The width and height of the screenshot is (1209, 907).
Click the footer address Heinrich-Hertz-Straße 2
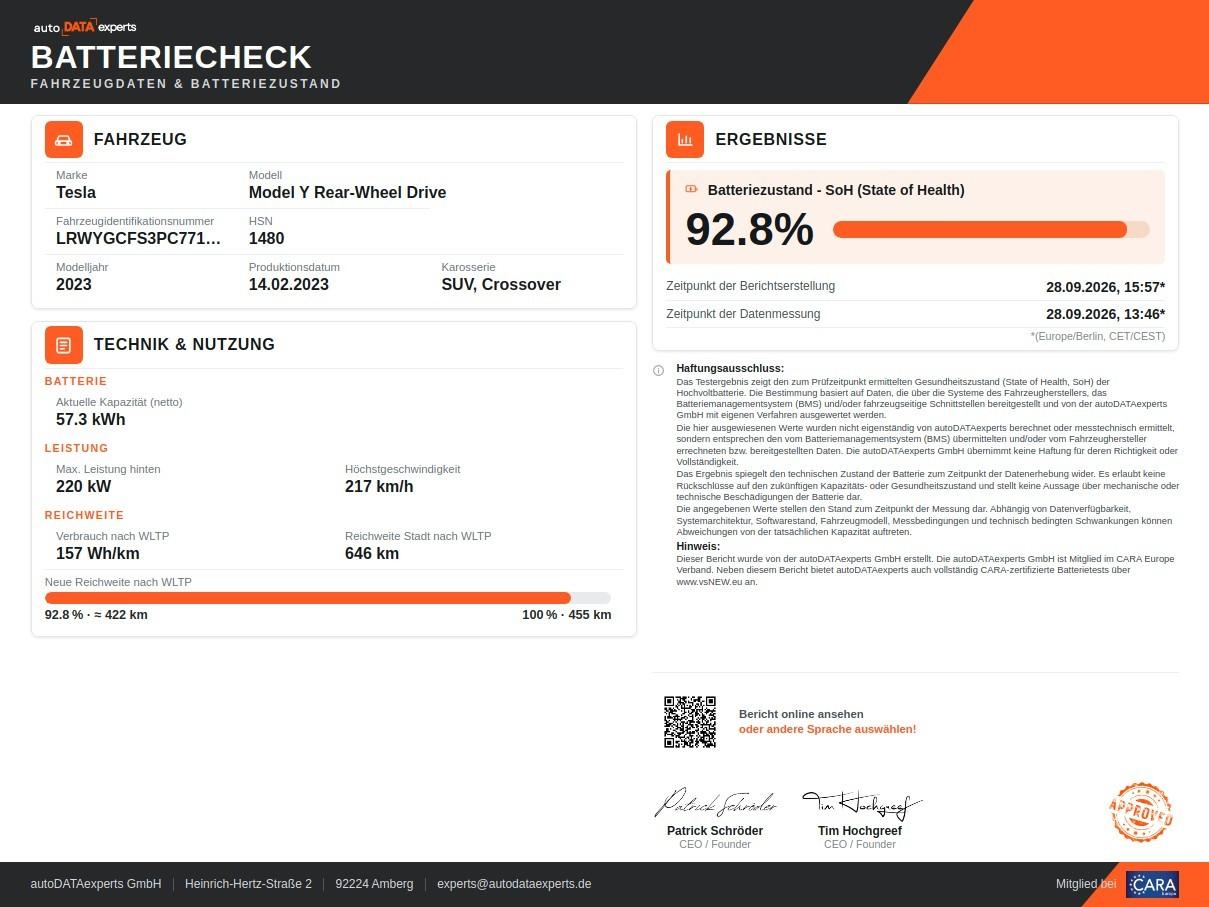[x=249, y=884]
